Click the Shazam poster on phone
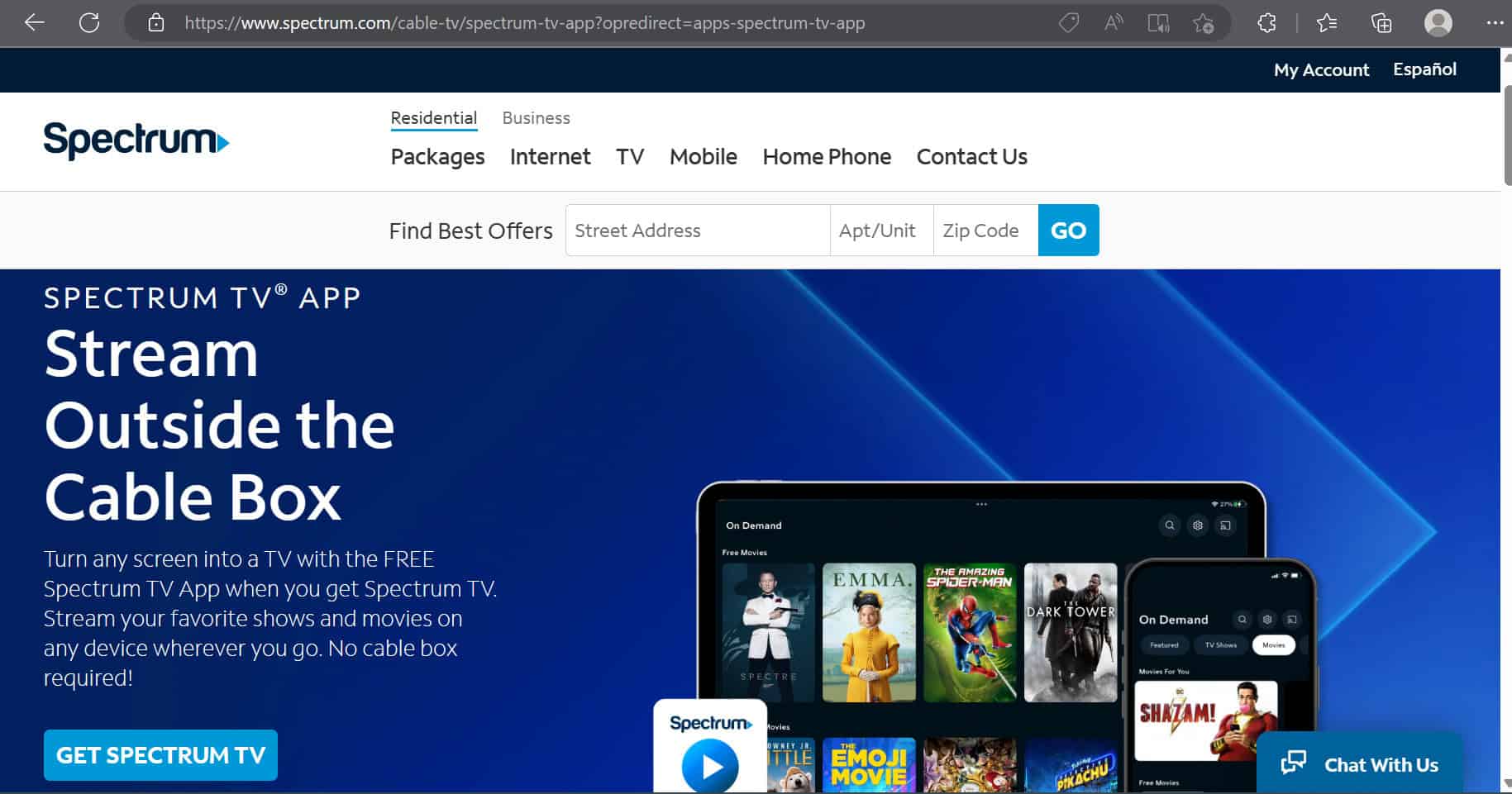This screenshot has height=794, width=1512. coord(1206,720)
